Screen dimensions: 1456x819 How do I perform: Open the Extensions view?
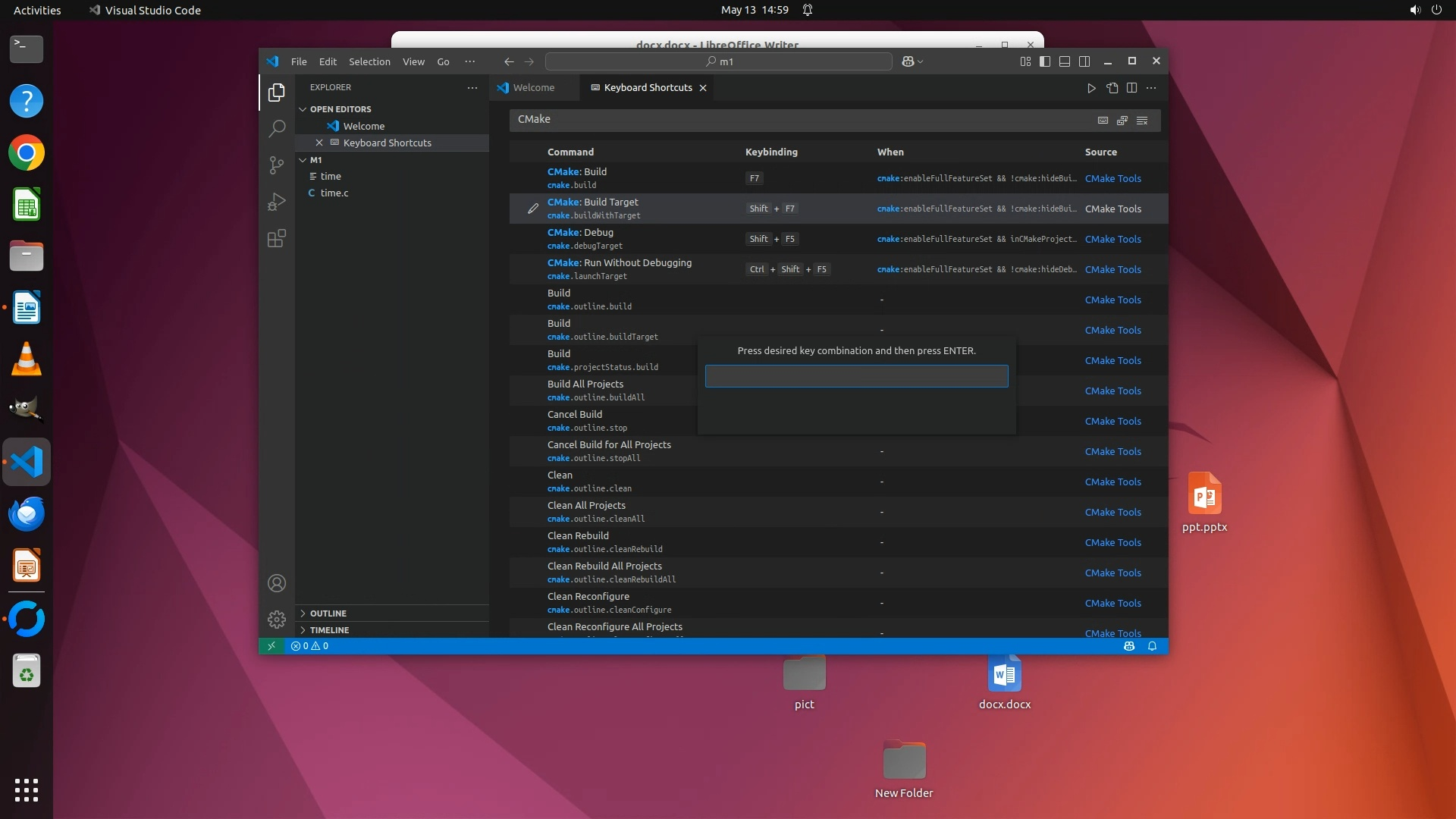pyautogui.click(x=277, y=239)
